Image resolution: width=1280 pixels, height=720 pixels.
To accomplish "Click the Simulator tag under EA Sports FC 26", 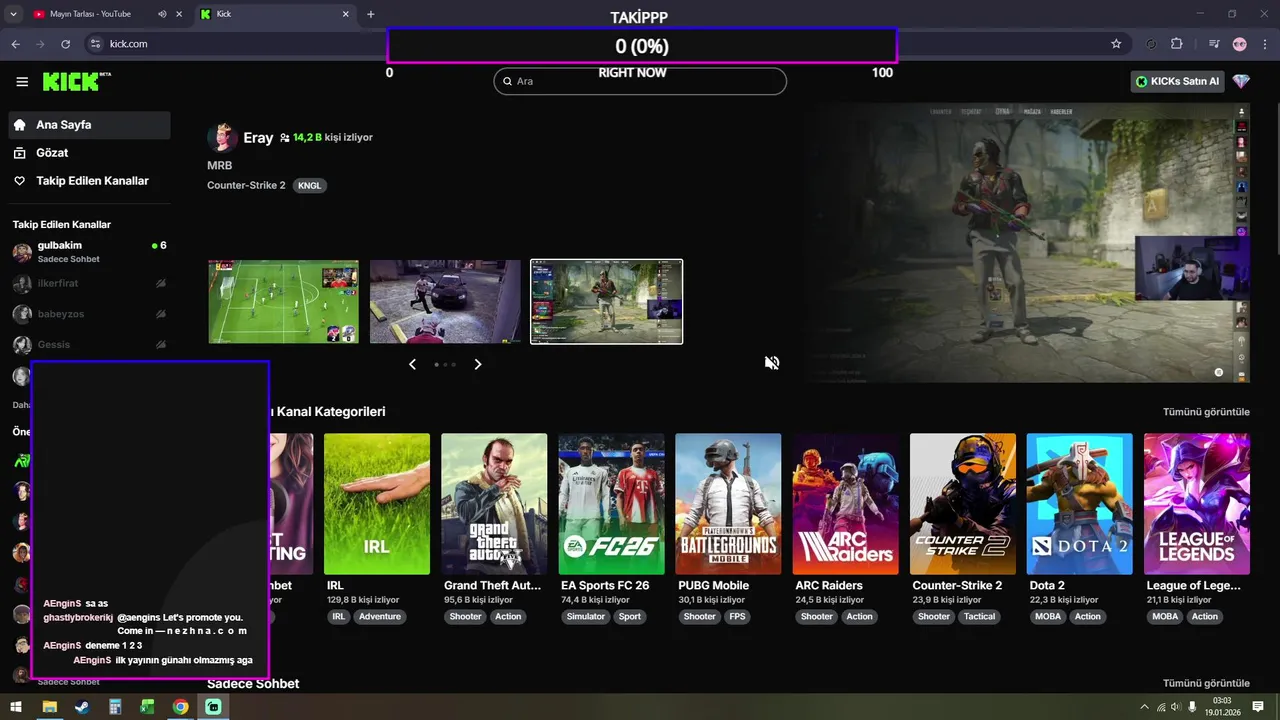I will (x=586, y=617).
